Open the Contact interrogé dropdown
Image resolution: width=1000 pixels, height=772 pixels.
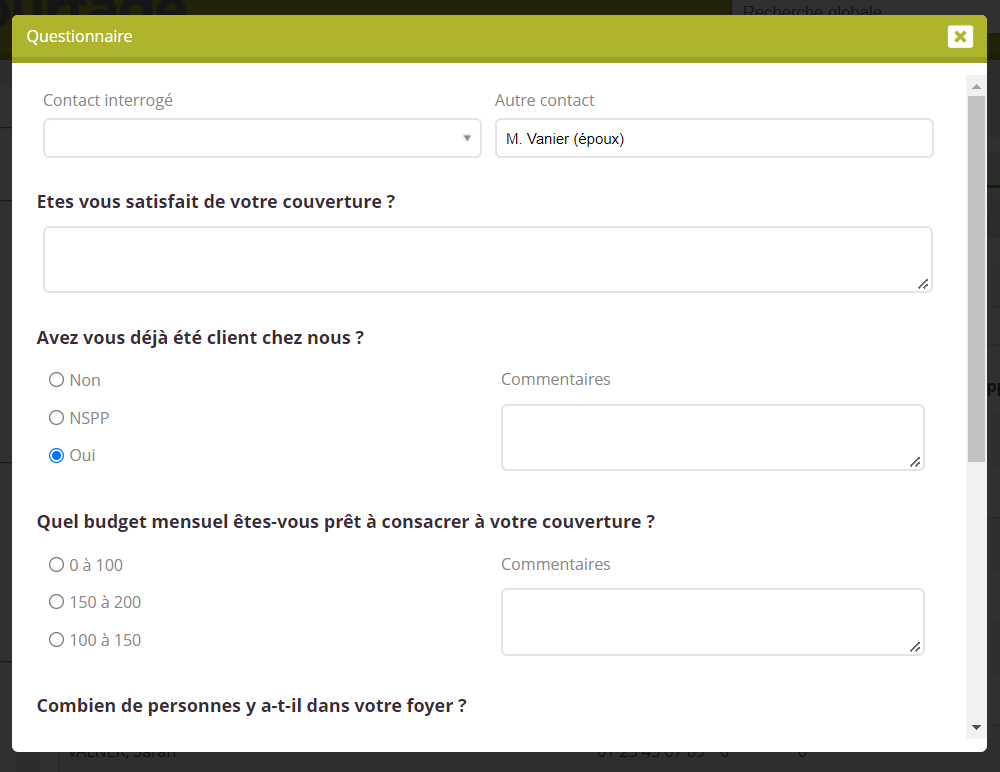click(x=262, y=138)
